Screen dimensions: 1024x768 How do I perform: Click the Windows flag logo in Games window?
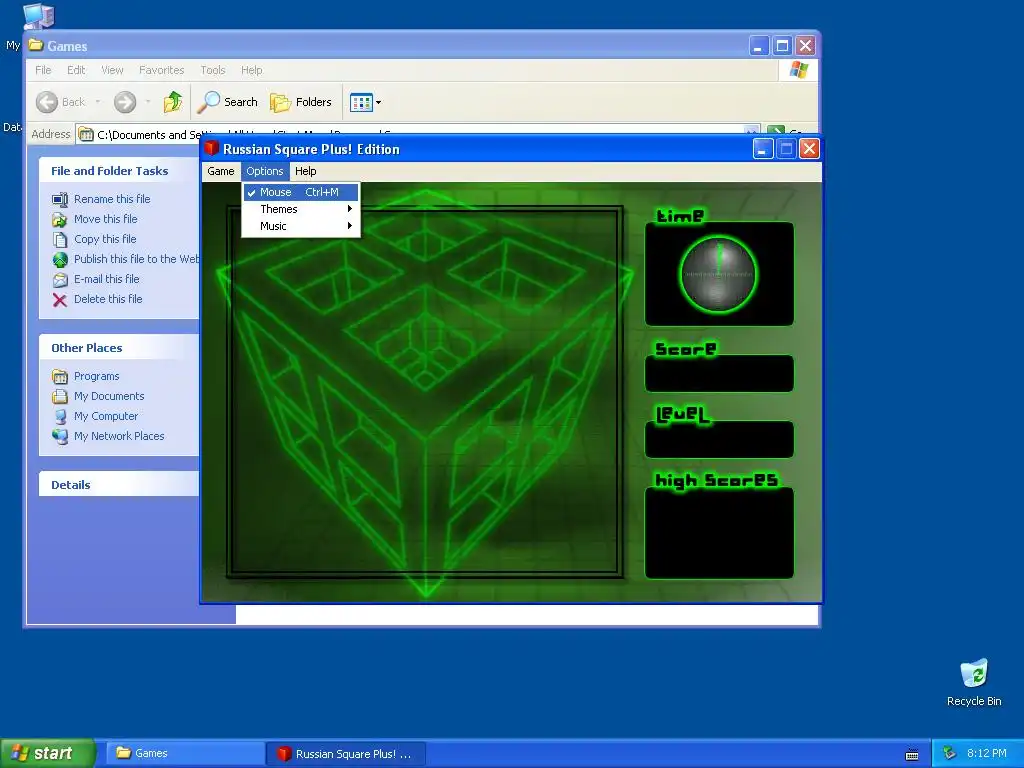[x=799, y=70]
